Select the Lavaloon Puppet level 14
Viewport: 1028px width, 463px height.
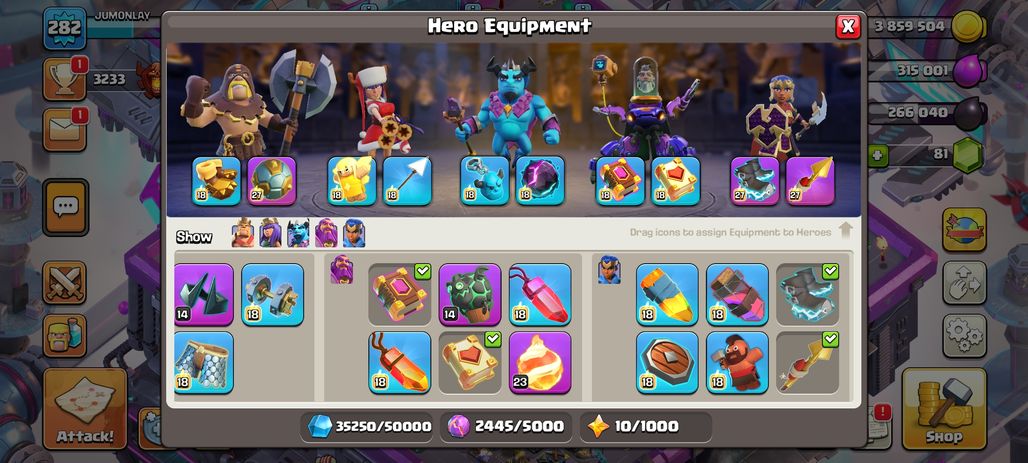click(470, 294)
